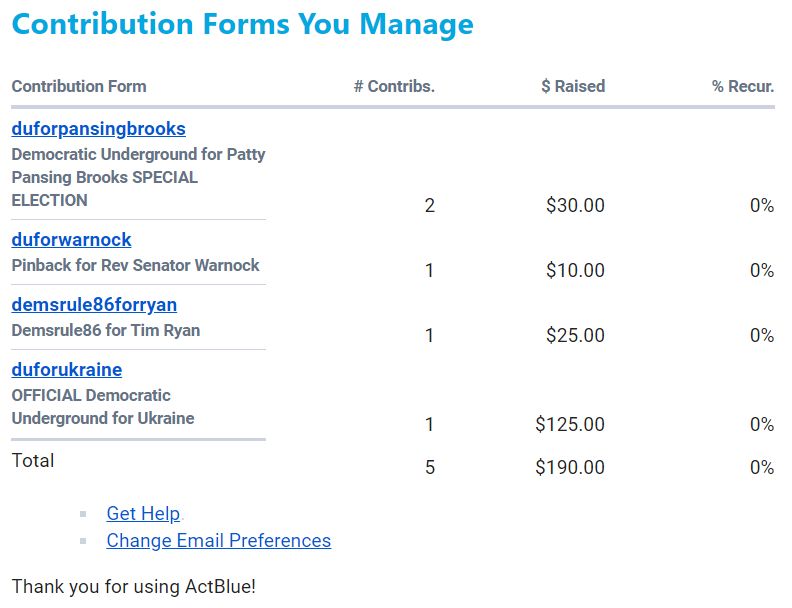Image resolution: width=792 pixels, height=608 pixels.
Task: Click the Total row label
Action: (x=33, y=461)
